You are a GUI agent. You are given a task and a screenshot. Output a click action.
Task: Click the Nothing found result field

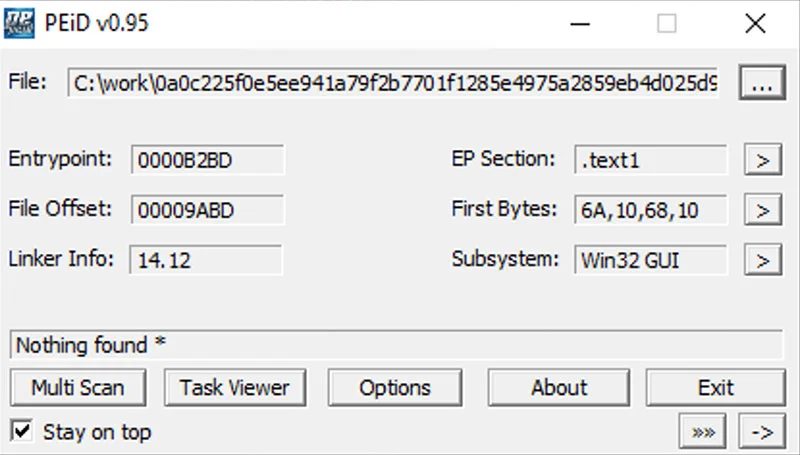(x=396, y=345)
